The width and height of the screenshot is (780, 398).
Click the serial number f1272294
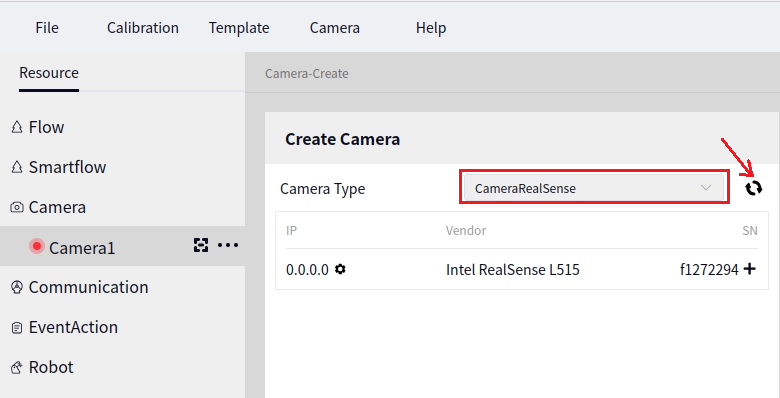[x=709, y=270]
